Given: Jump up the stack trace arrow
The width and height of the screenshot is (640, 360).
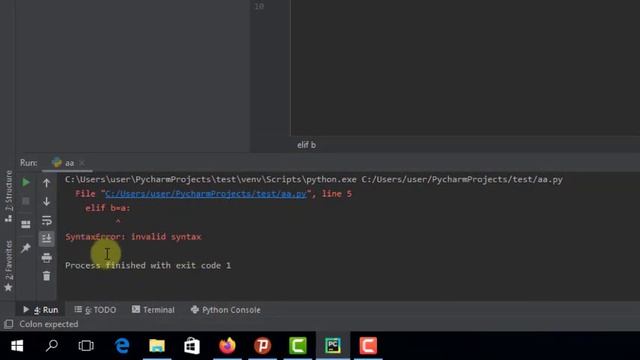Looking at the screenshot, I should pyautogui.click(x=47, y=183).
